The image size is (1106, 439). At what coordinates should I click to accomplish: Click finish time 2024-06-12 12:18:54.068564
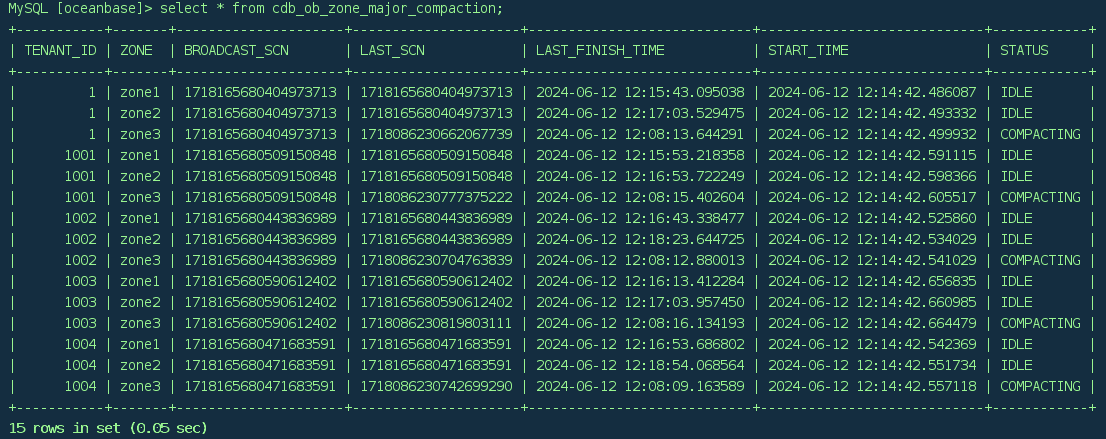point(640,365)
